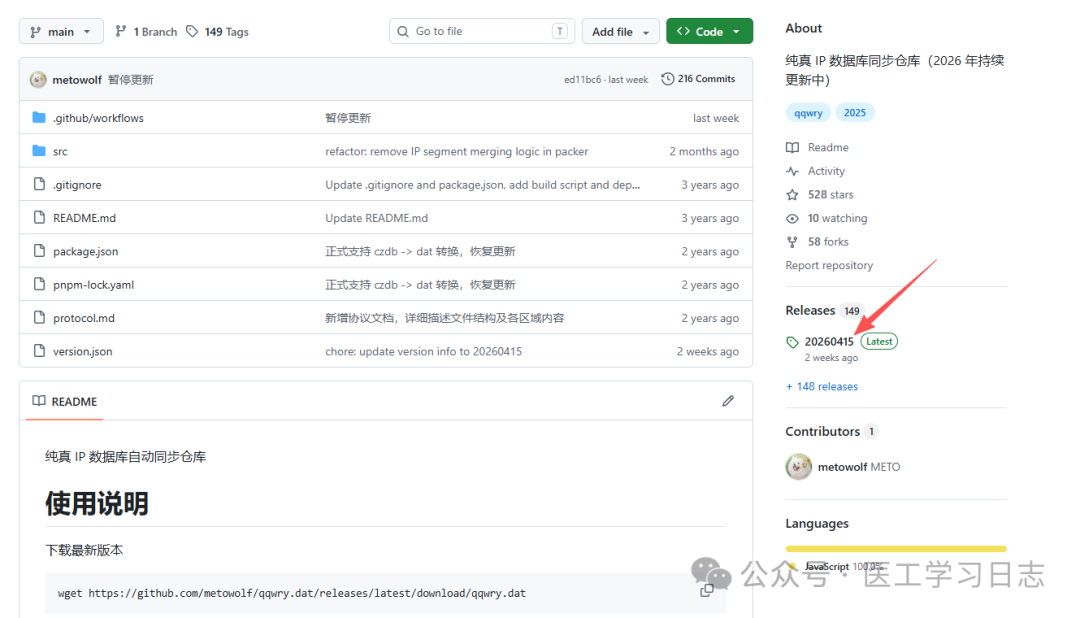Open the refactor remove IP segment commit message
This screenshot has height=618, width=1080.
457,152
